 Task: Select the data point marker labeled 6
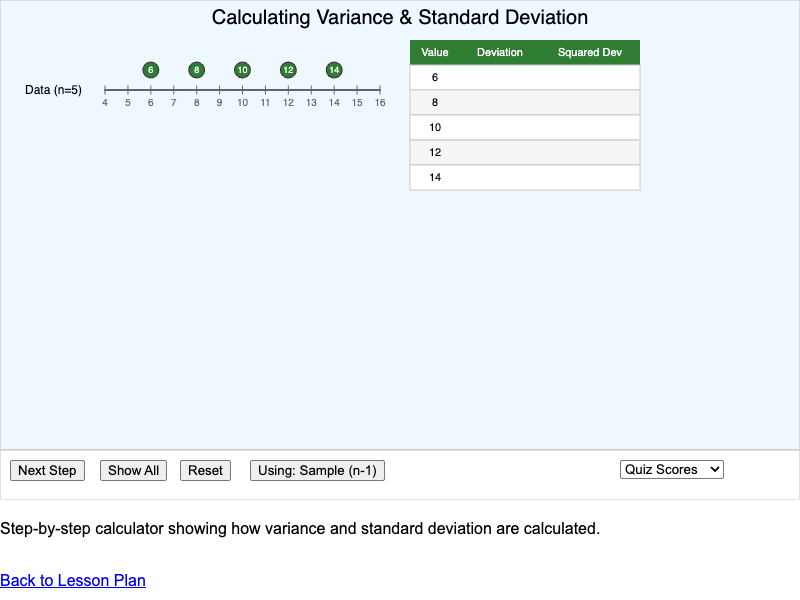[x=150, y=70]
